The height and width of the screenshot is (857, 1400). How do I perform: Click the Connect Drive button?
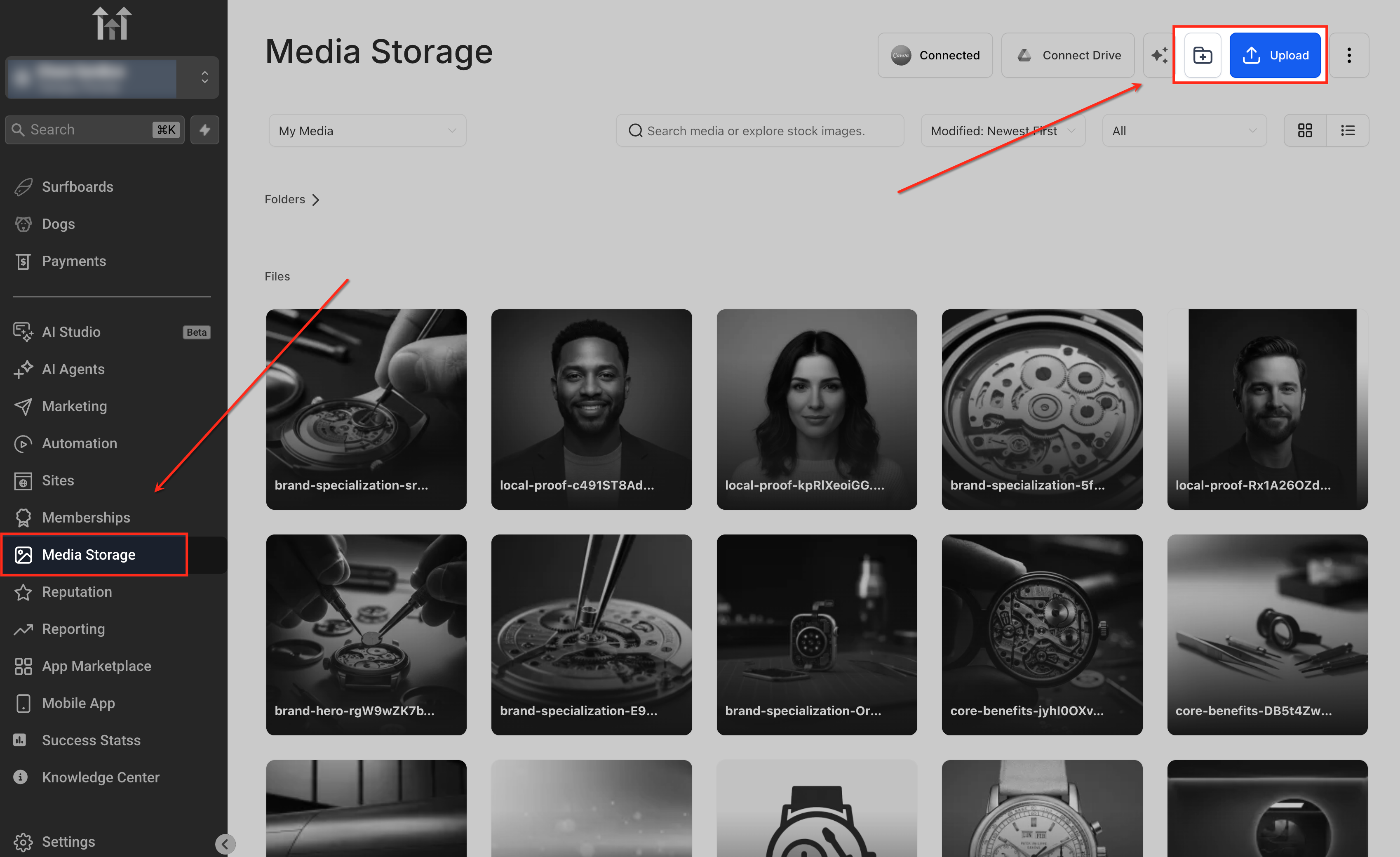tap(1068, 55)
